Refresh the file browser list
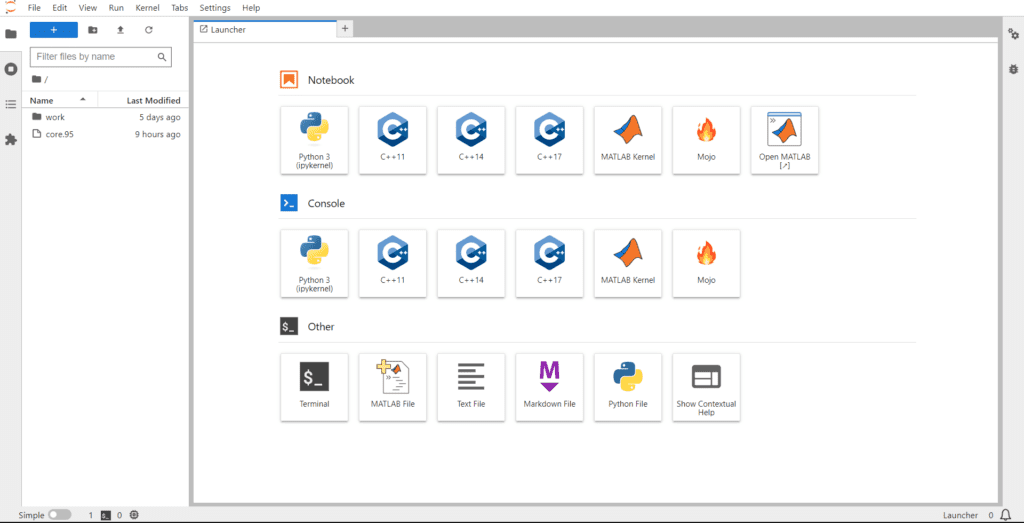This screenshot has height=523, width=1024. click(x=148, y=30)
